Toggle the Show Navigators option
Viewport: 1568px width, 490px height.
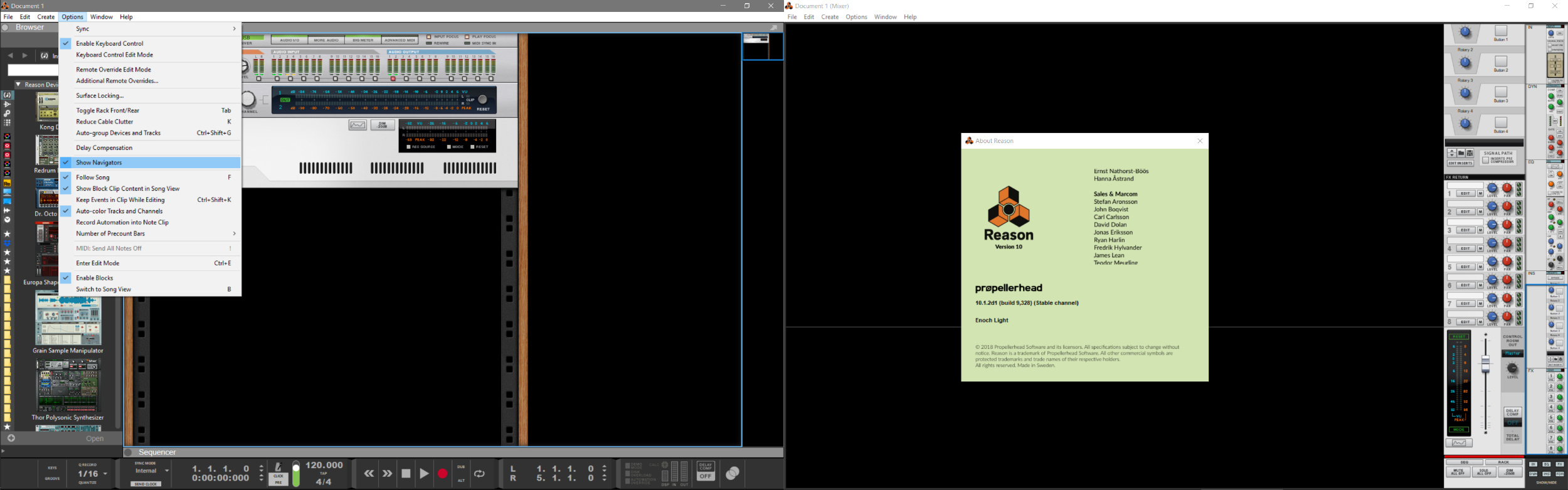pyautogui.click(x=150, y=162)
